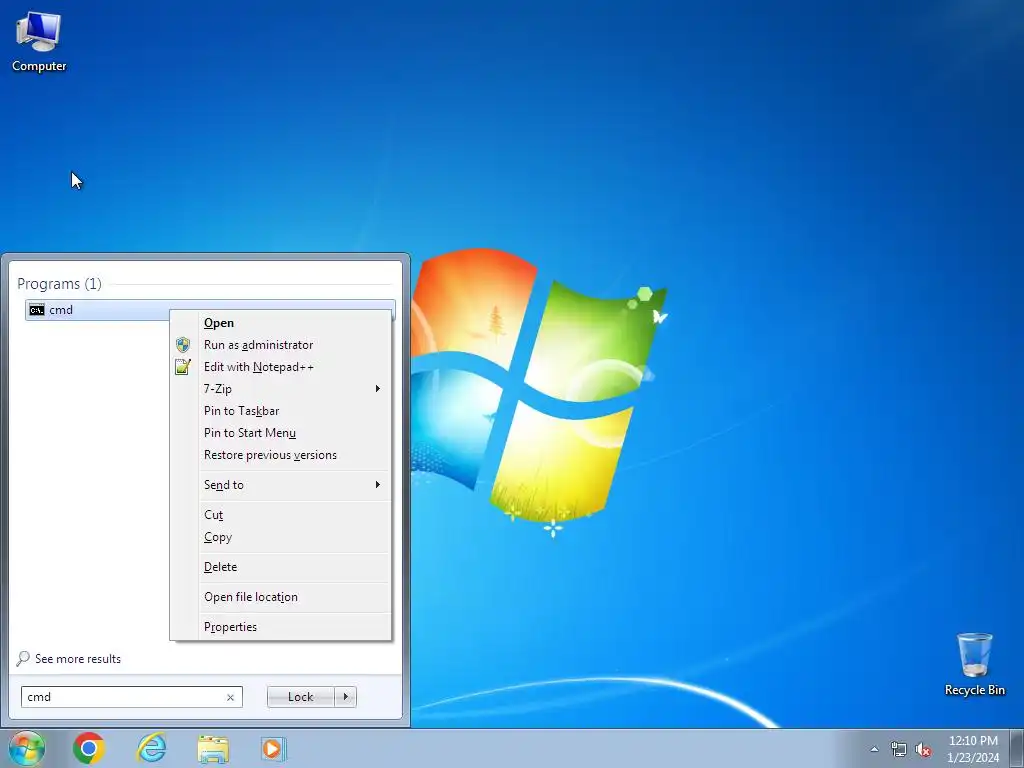The image size is (1024, 768).
Task: Open Windows Explorer from the taskbar
Action: point(213,749)
